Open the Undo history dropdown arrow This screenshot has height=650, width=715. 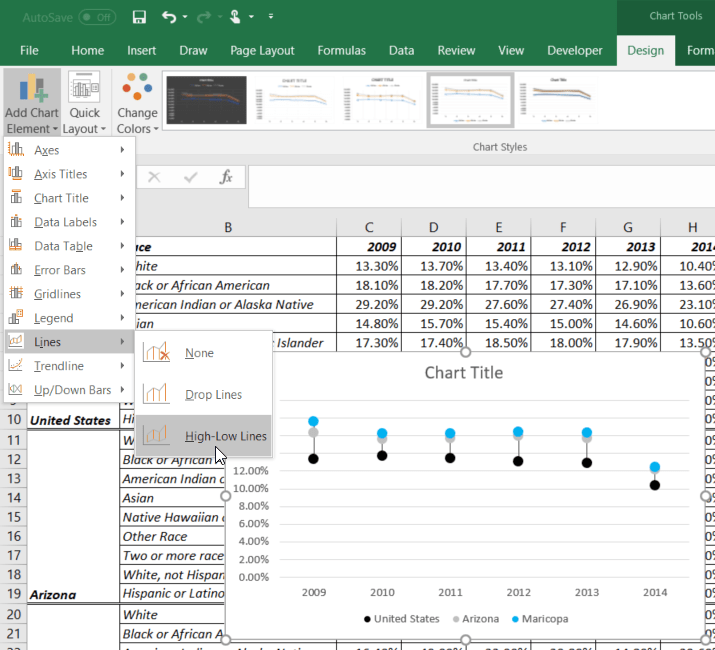185,17
